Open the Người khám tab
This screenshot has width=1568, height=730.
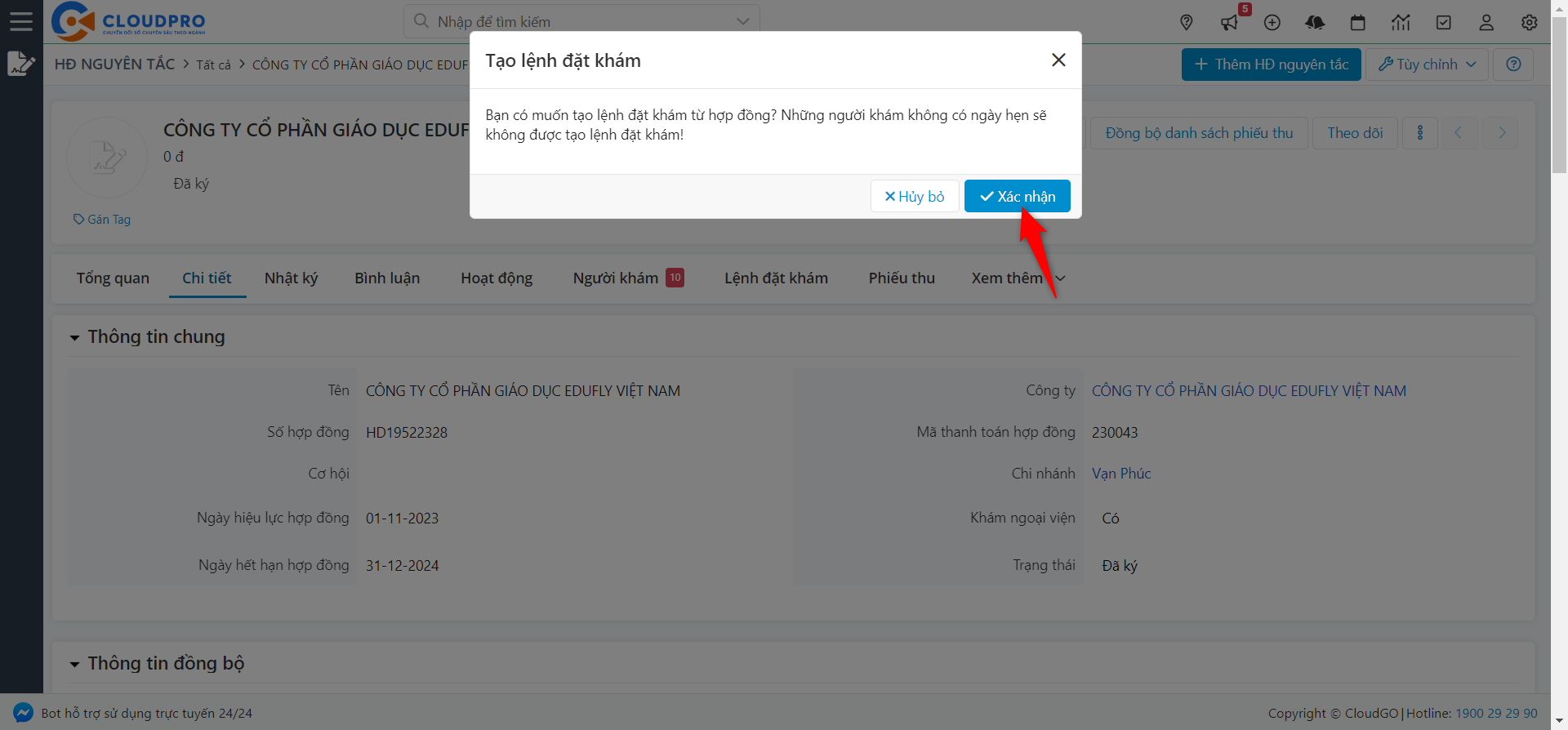(x=628, y=278)
